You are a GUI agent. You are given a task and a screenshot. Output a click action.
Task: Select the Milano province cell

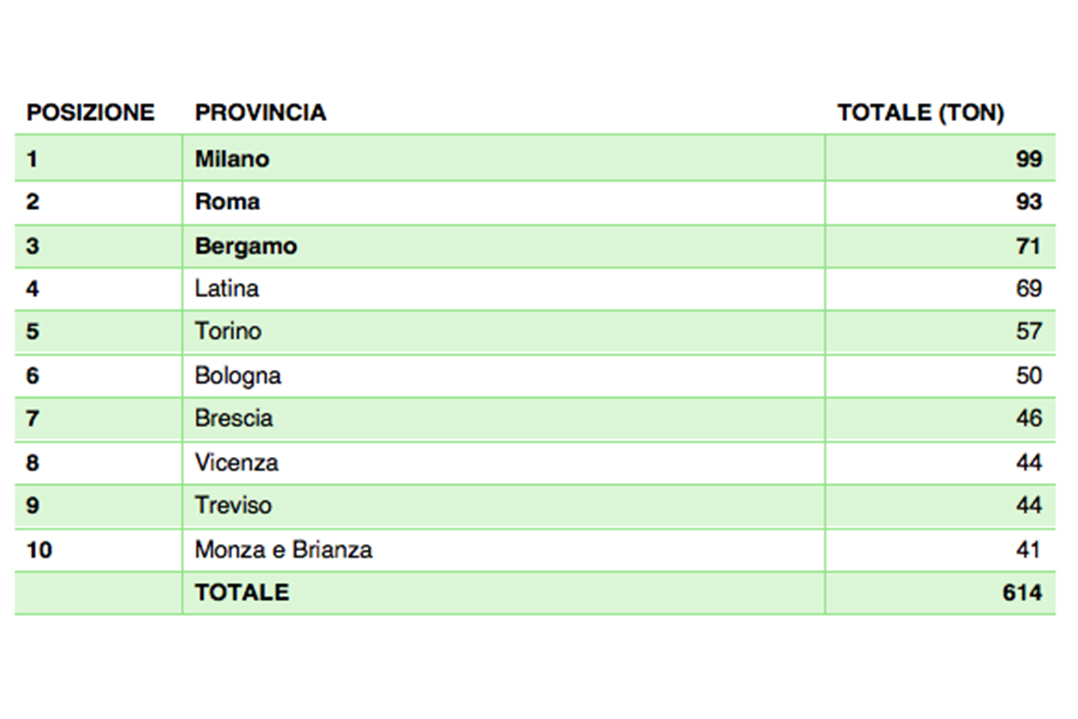232,159
